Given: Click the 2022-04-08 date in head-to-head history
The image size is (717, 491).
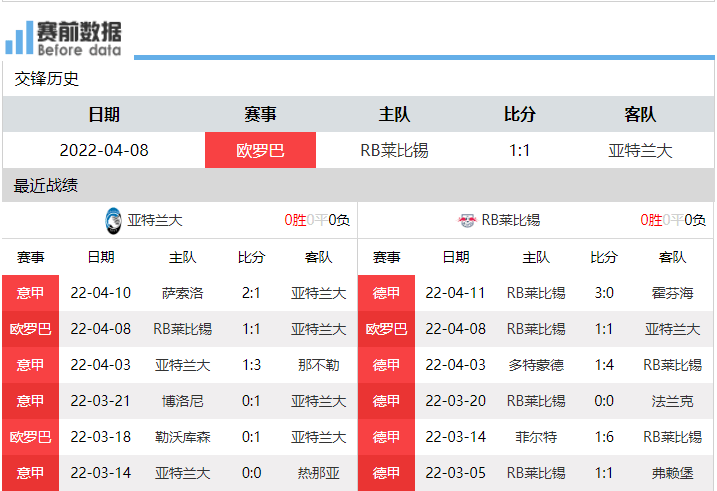Looking at the screenshot, I should pyautogui.click(x=104, y=150).
